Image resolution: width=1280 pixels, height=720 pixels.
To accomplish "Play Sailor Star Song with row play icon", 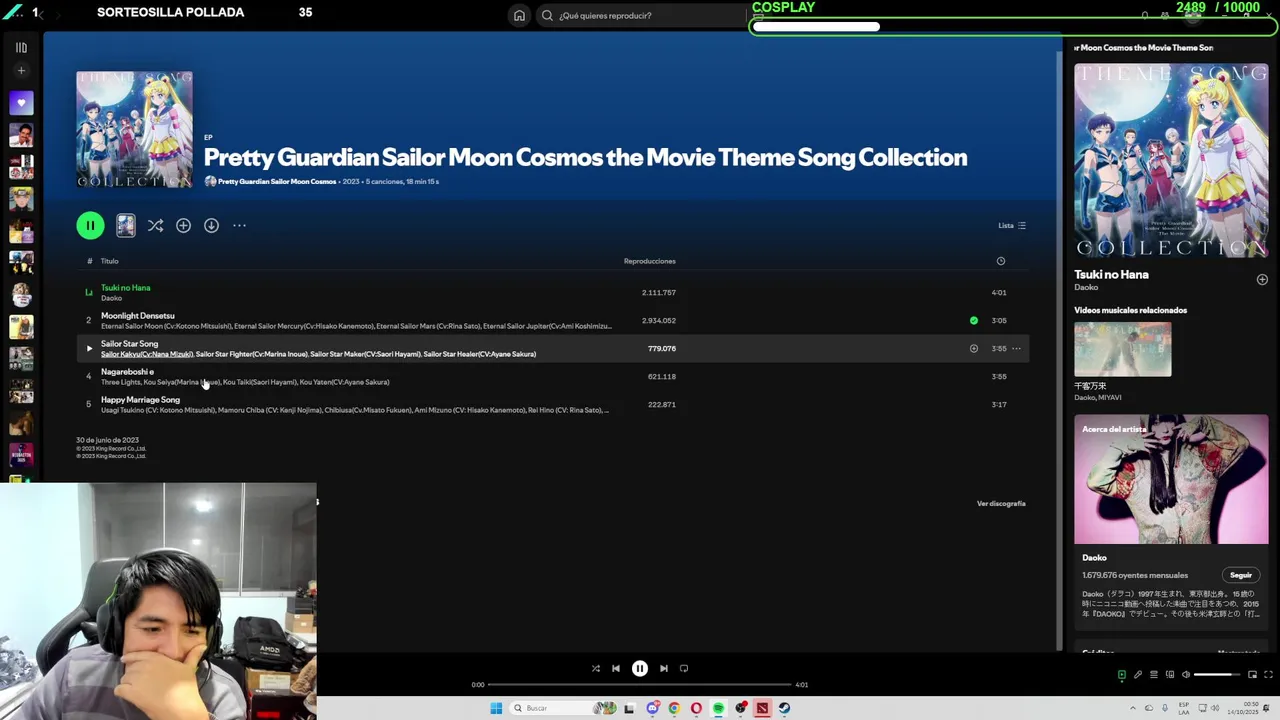I will click(89, 349).
